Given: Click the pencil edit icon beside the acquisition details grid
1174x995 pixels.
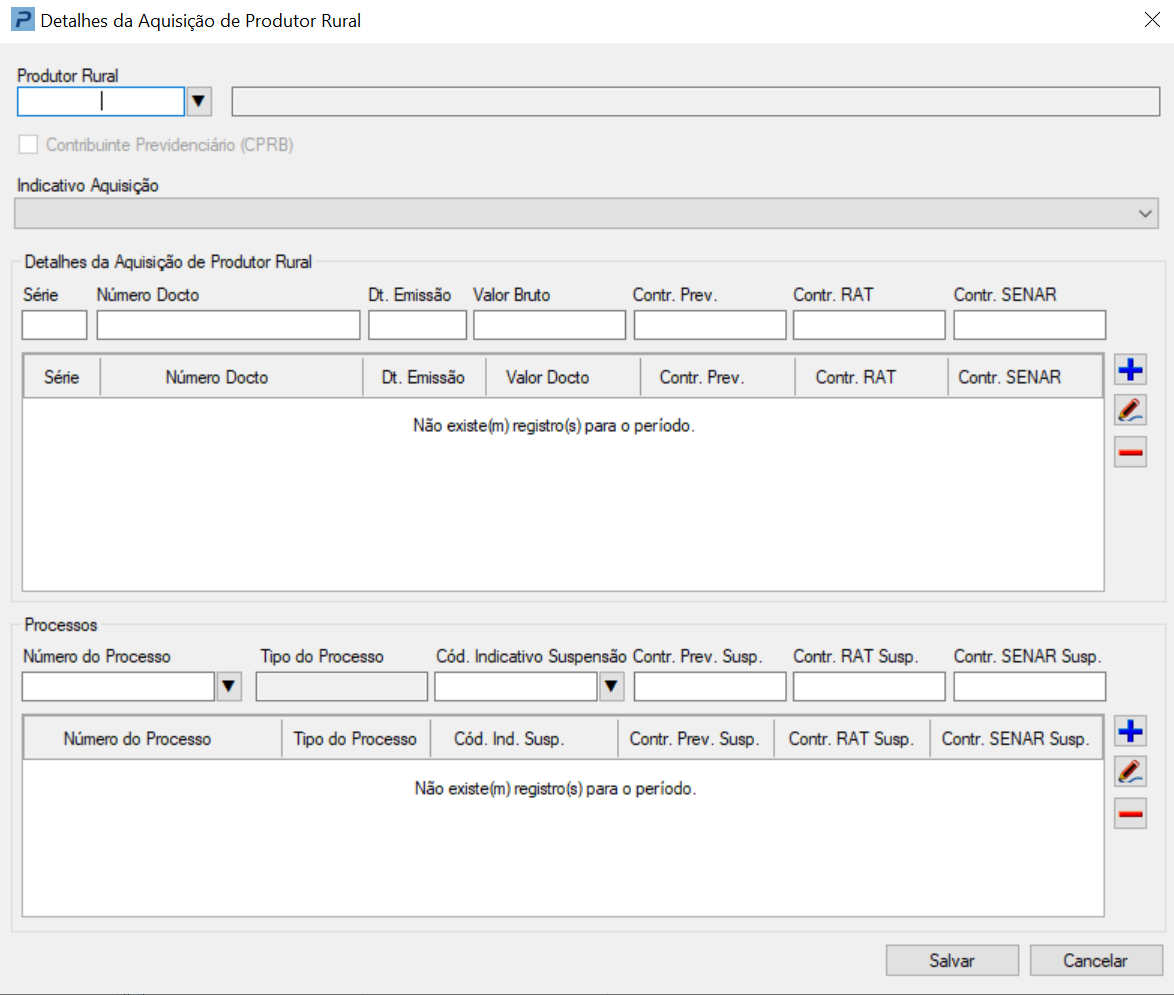Looking at the screenshot, I should coord(1130,410).
